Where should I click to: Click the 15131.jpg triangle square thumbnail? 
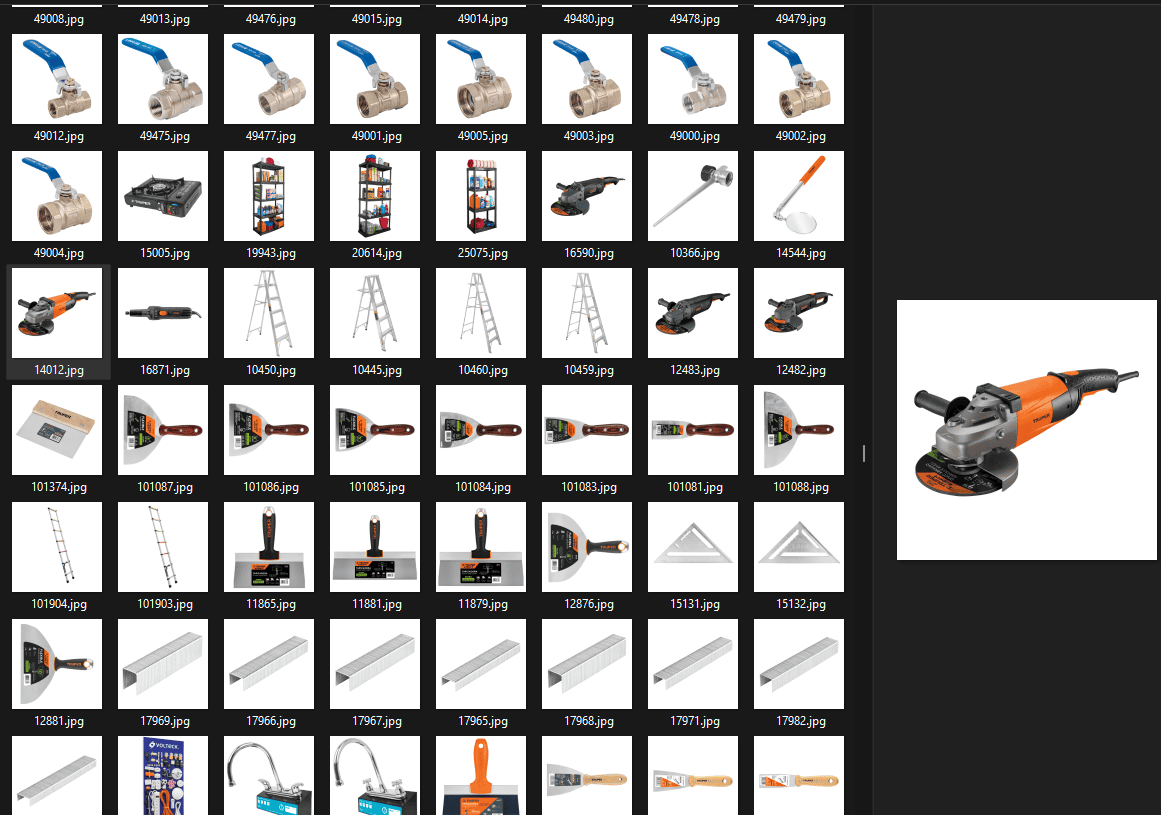(x=693, y=547)
